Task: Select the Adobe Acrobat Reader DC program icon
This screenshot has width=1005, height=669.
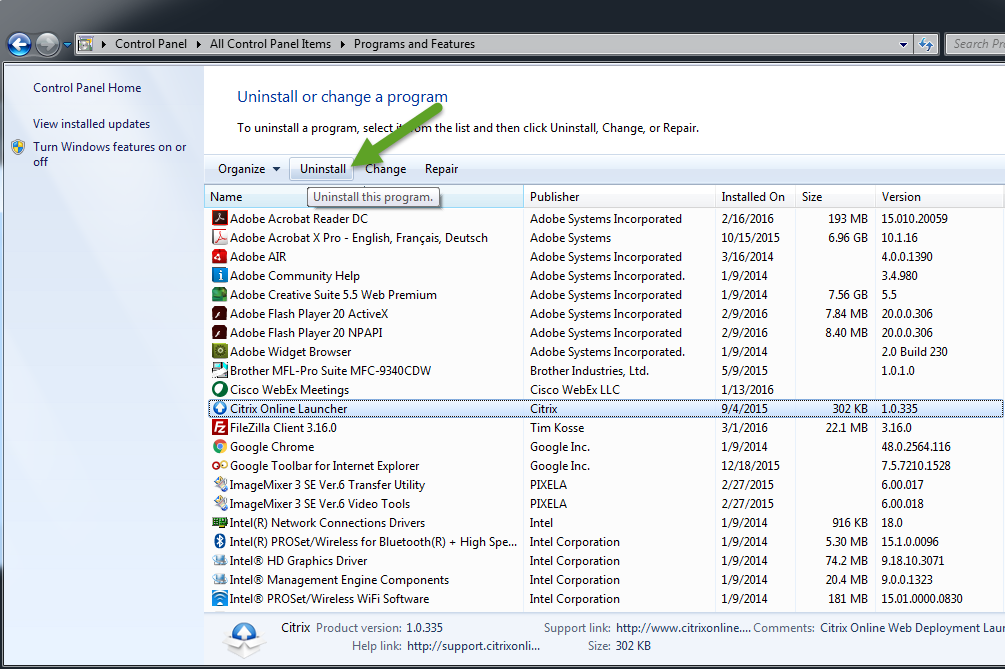Action: pos(222,218)
